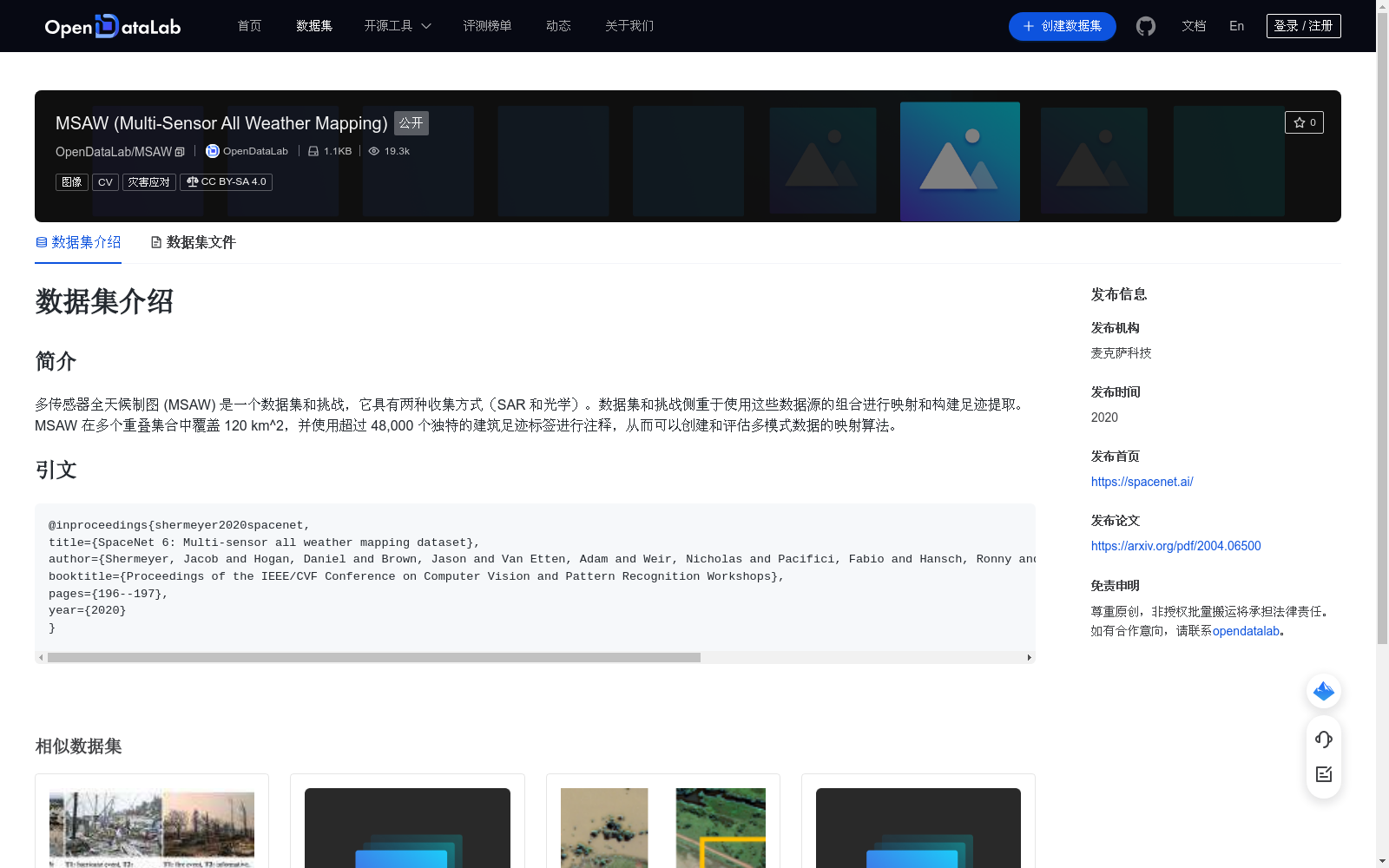The width and height of the screenshot is (1389, 868).
Task: Click the CC BY-SA 4.0 license tag
Action: [x=226, y=182]
